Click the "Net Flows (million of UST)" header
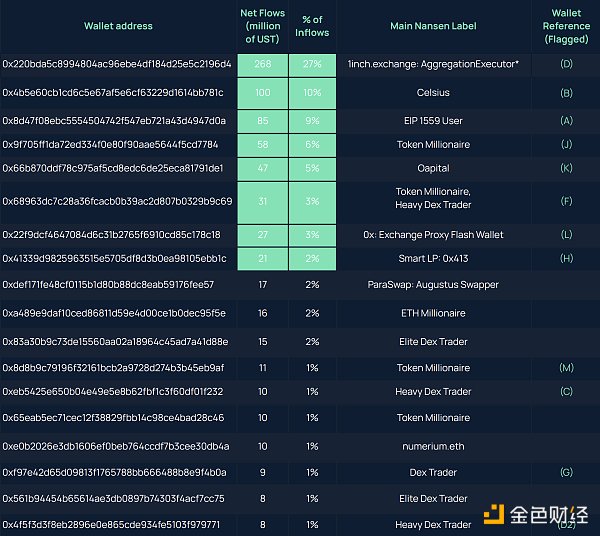 pyautogui.click(x=262, y=26)
